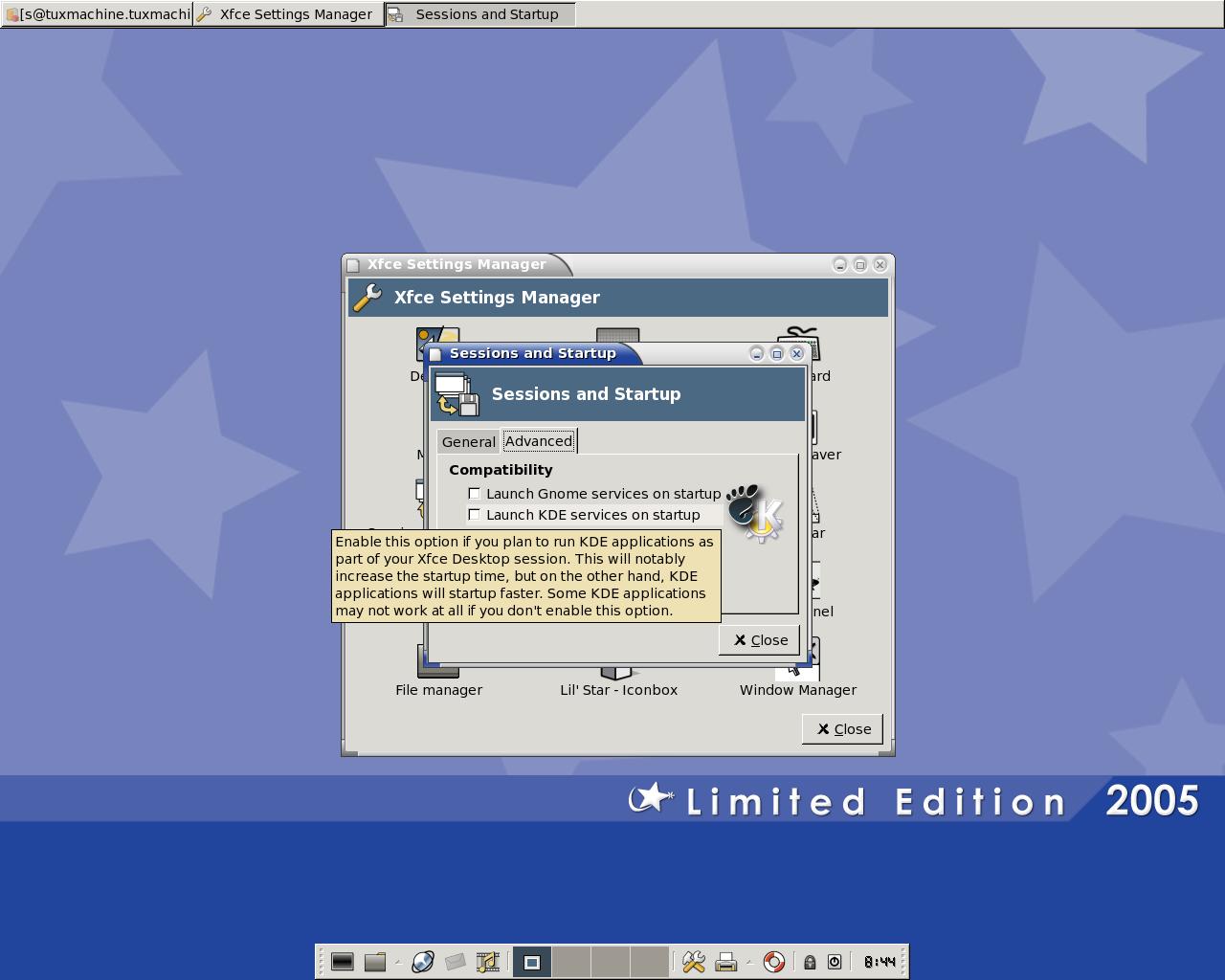Switch to workspace 4 in pager
Screen dimensions: 1225x980
[x=650, y=962]
